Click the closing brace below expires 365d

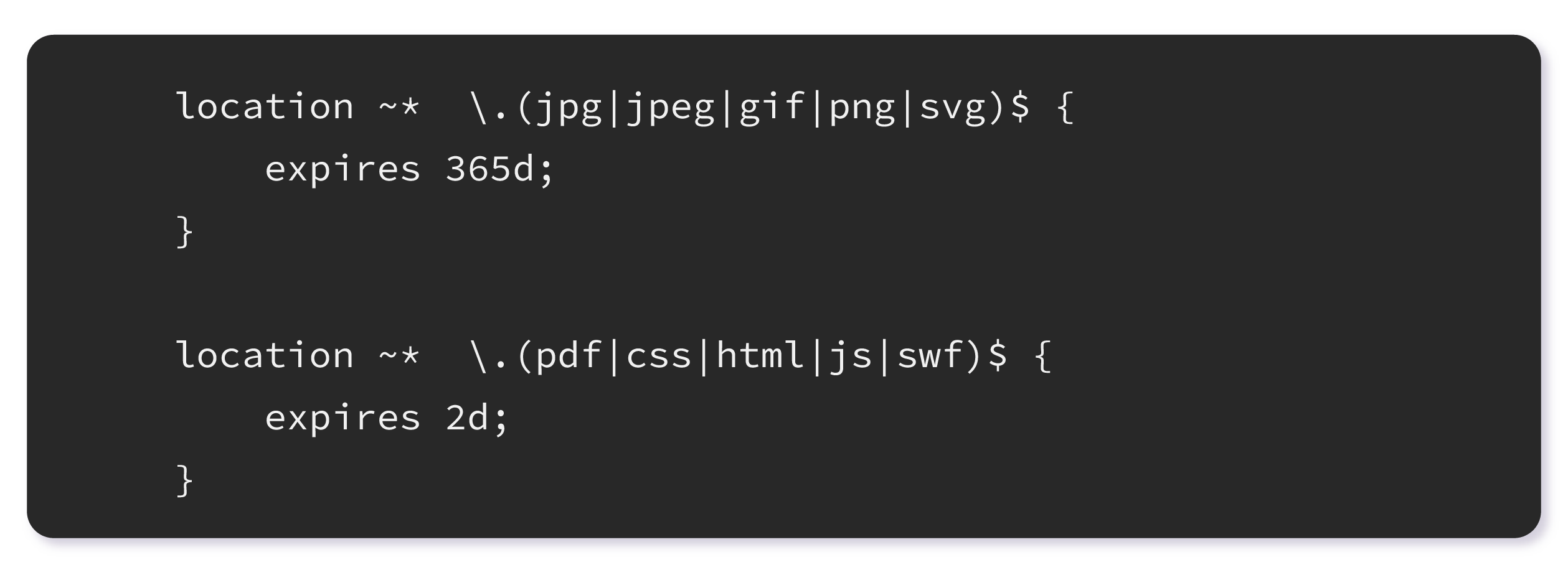(x=185, y=232)
